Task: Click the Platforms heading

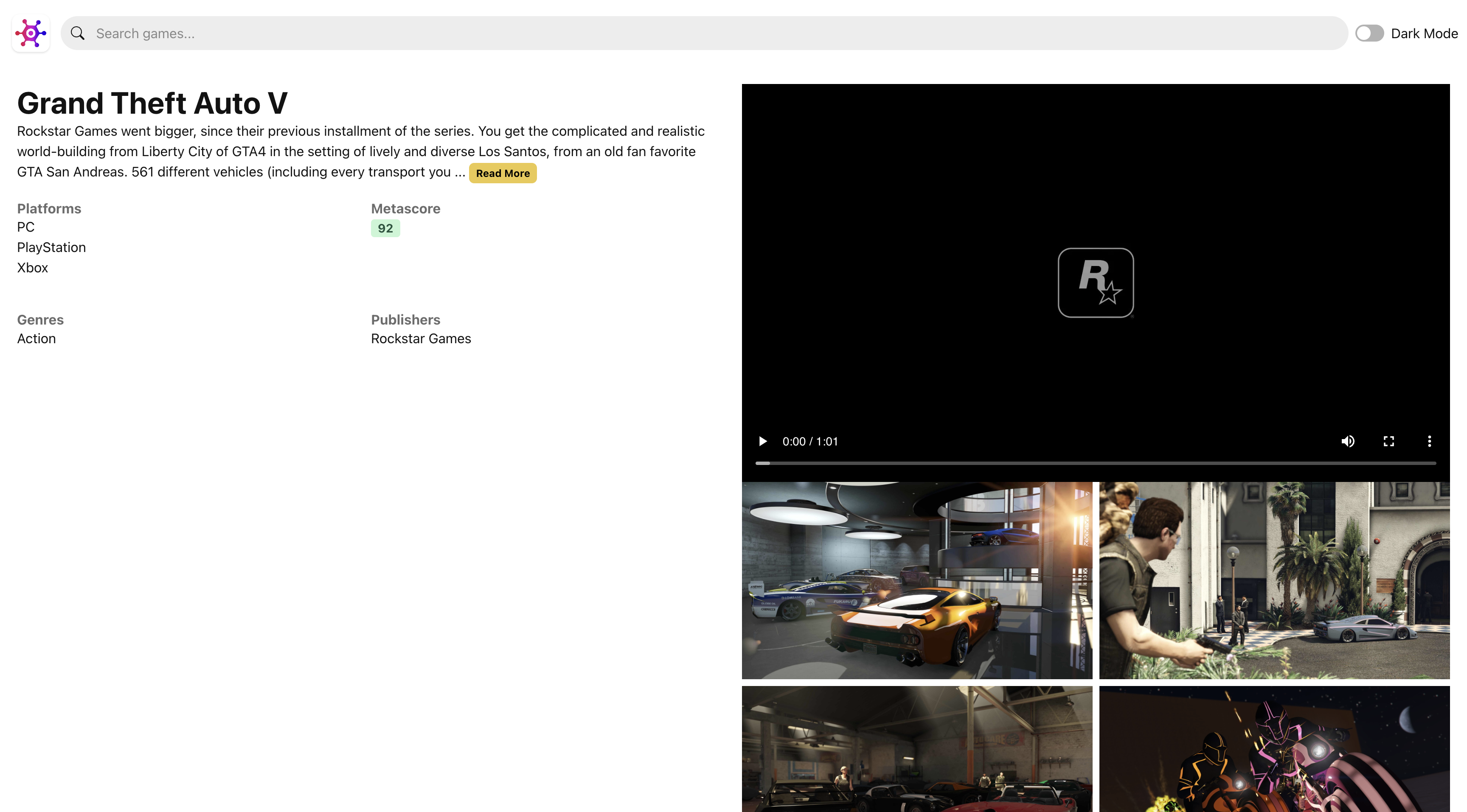Action: tap(49, 208)
